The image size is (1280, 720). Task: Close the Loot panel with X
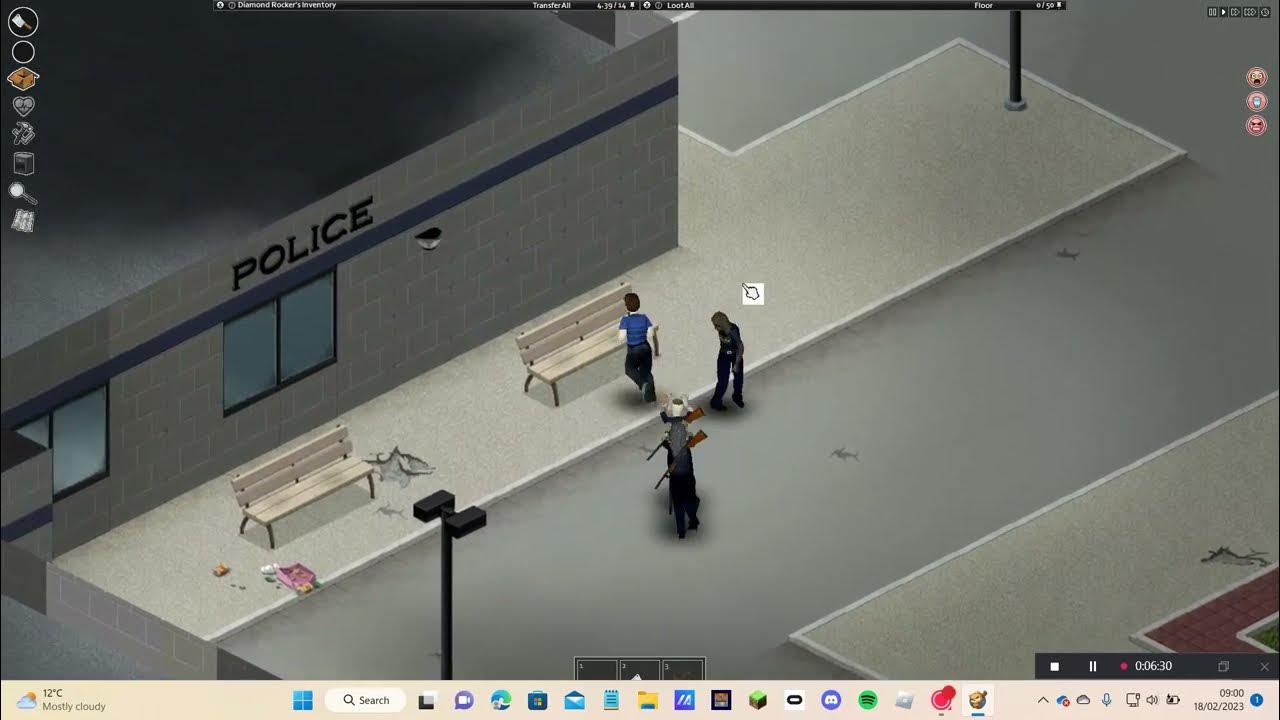(647, 5)
